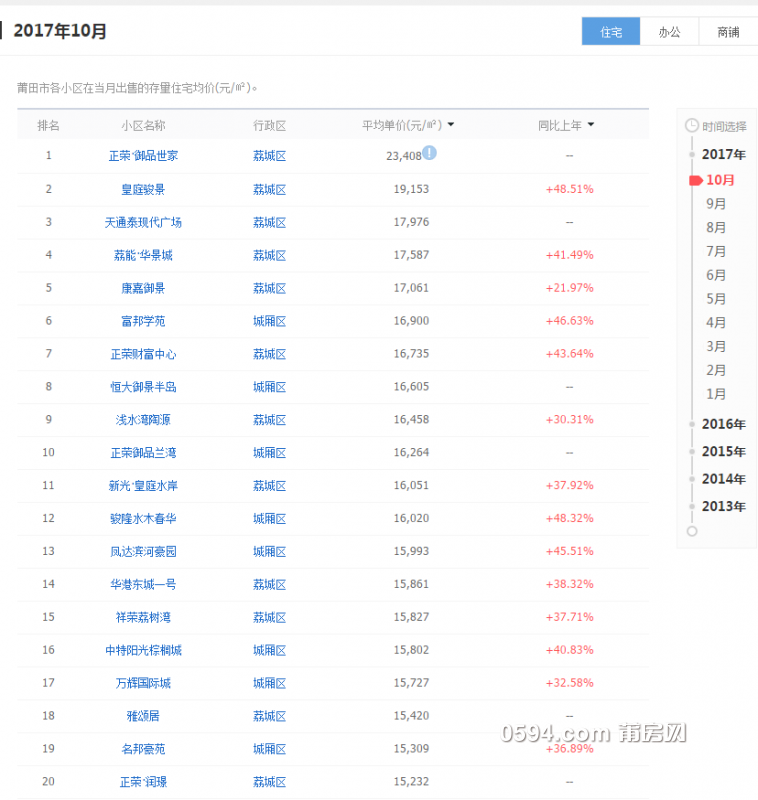Open the 正荣财富中心 community link

click(143, 354)
